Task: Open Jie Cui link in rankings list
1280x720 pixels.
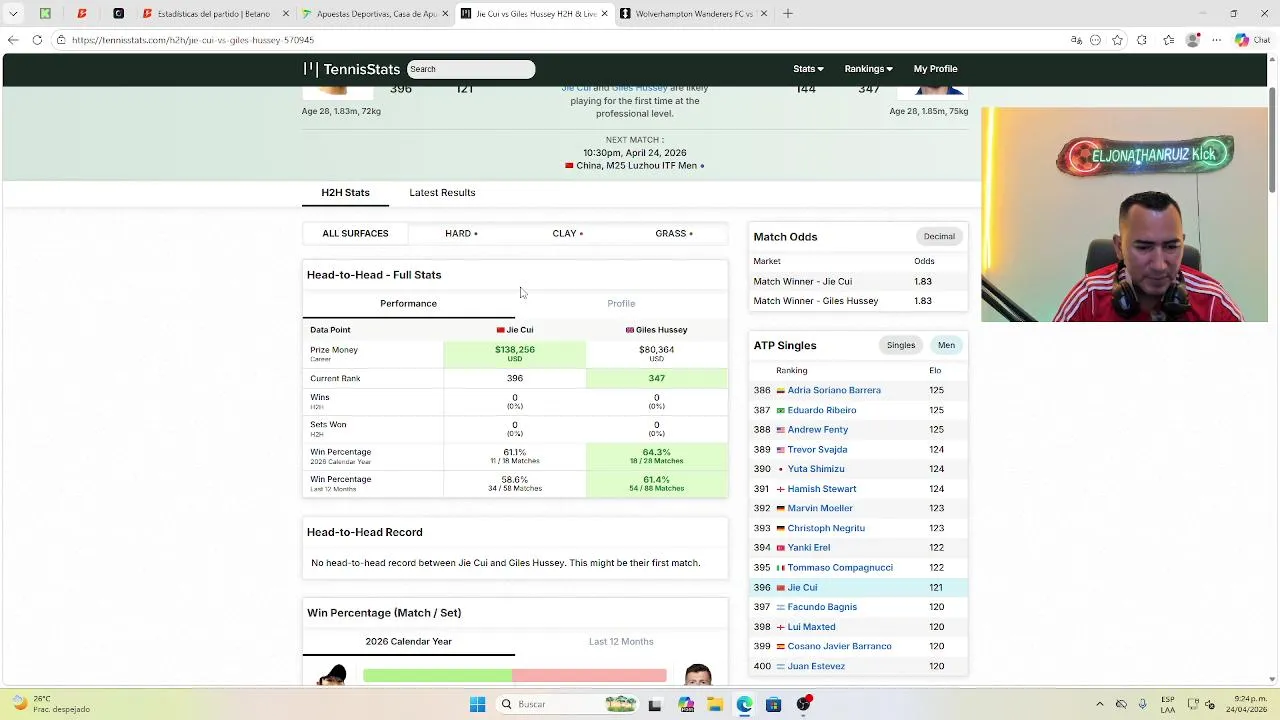Action: point(802,587)
